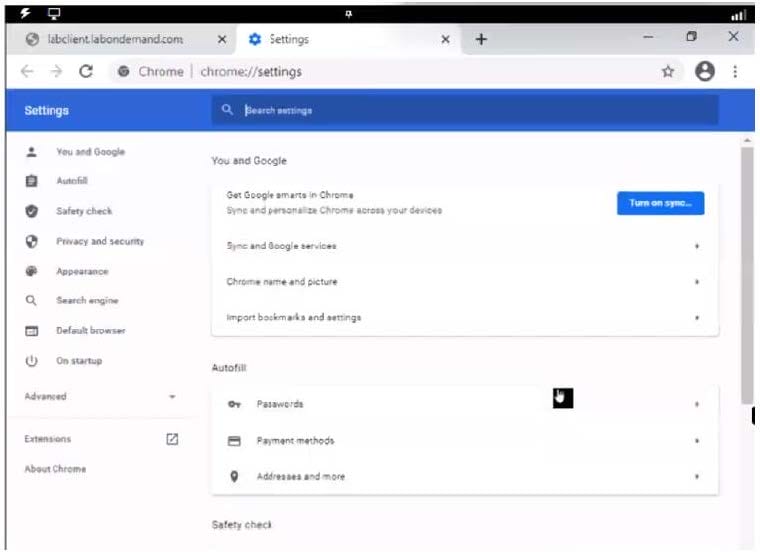Click the browser forward arrow

point(57,72)
